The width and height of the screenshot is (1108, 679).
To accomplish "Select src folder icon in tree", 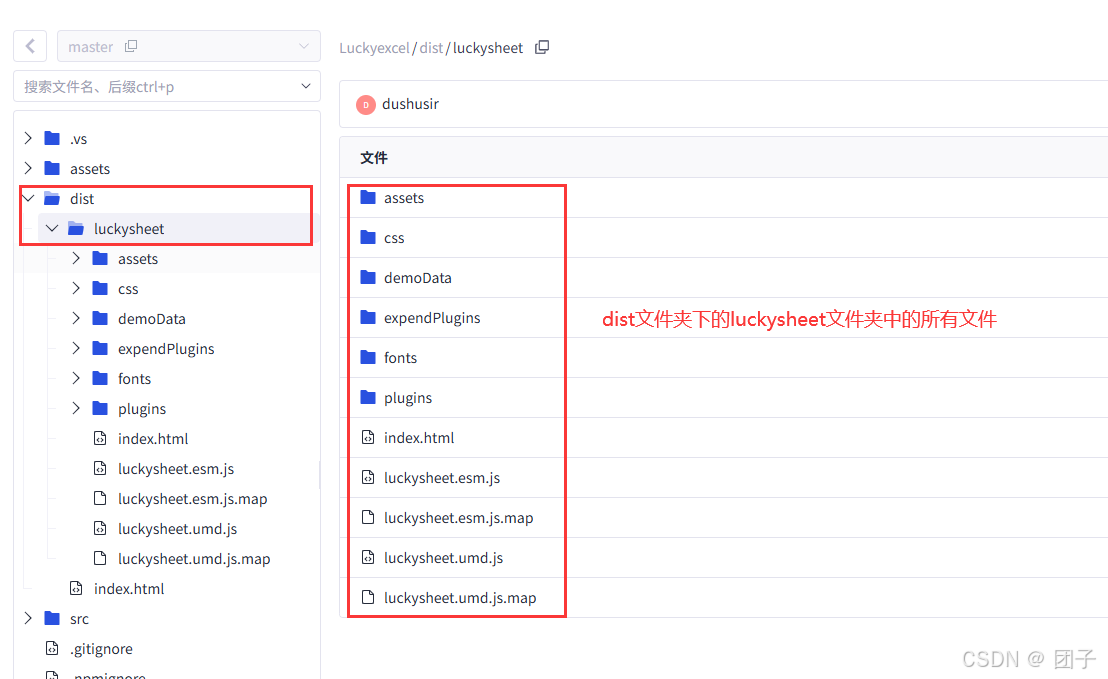I will (52, 618).
